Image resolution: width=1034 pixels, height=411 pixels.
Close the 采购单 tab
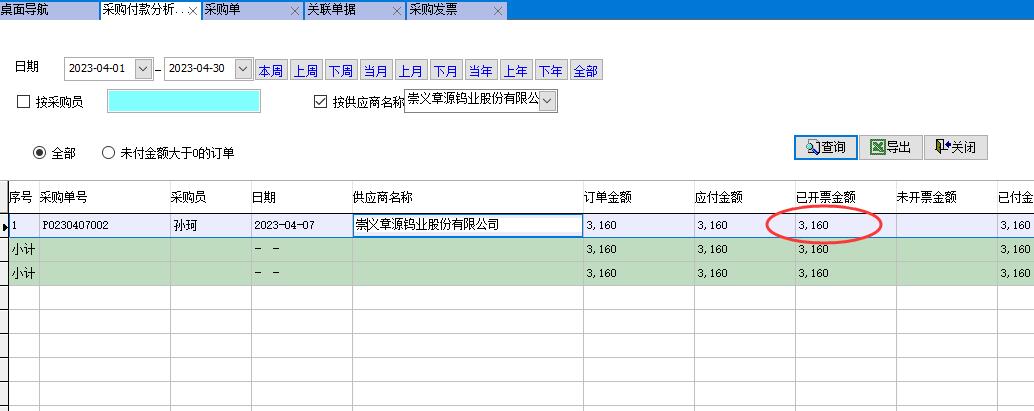pyautogui.click(x=294, y=11)
